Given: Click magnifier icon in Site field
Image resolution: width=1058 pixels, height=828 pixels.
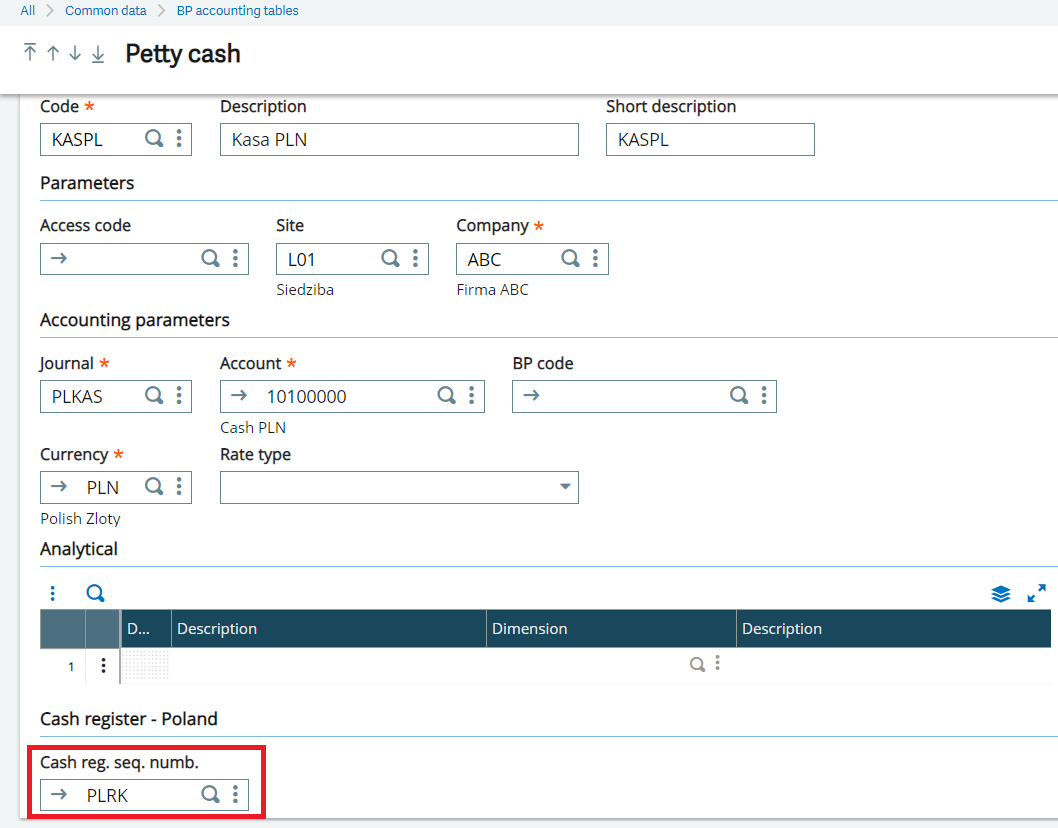Looking at the screenshot, I should click(x=391, y=259).
